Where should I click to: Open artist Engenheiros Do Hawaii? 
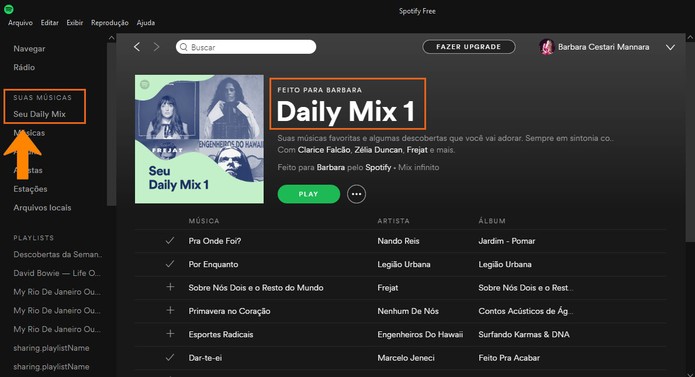tap(420, 334)
